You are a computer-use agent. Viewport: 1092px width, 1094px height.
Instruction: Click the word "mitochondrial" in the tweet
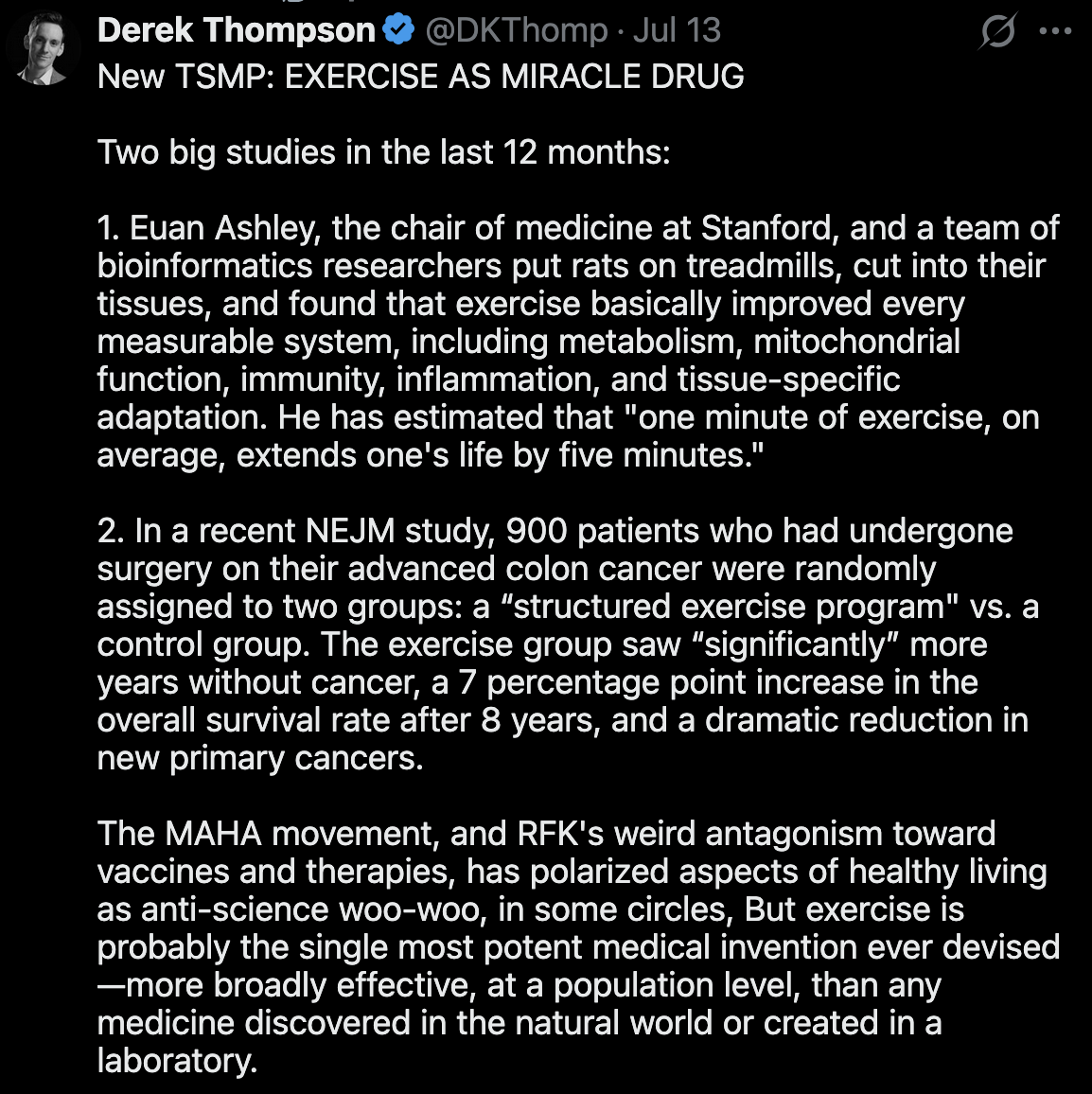(x=856, y=342)
